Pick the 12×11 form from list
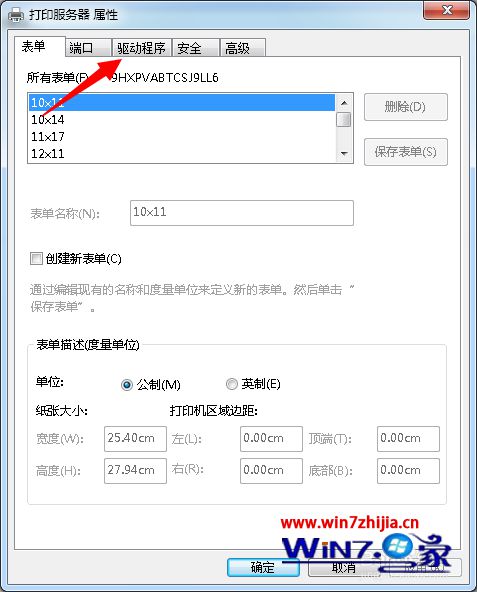The width and height of the screenshot is (477, 592). pos(182,154)
